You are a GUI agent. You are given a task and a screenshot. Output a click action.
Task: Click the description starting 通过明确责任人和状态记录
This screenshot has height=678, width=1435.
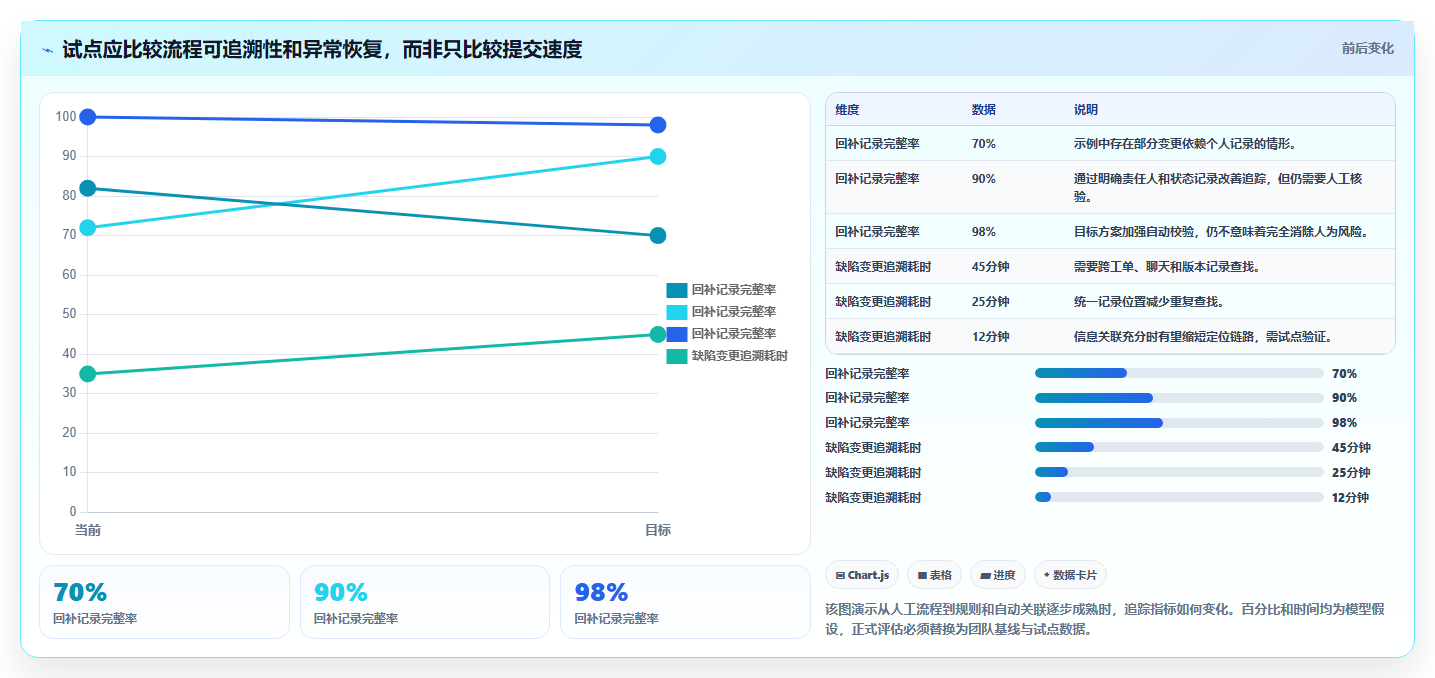pyautogui.click(x=1218, y=187)
